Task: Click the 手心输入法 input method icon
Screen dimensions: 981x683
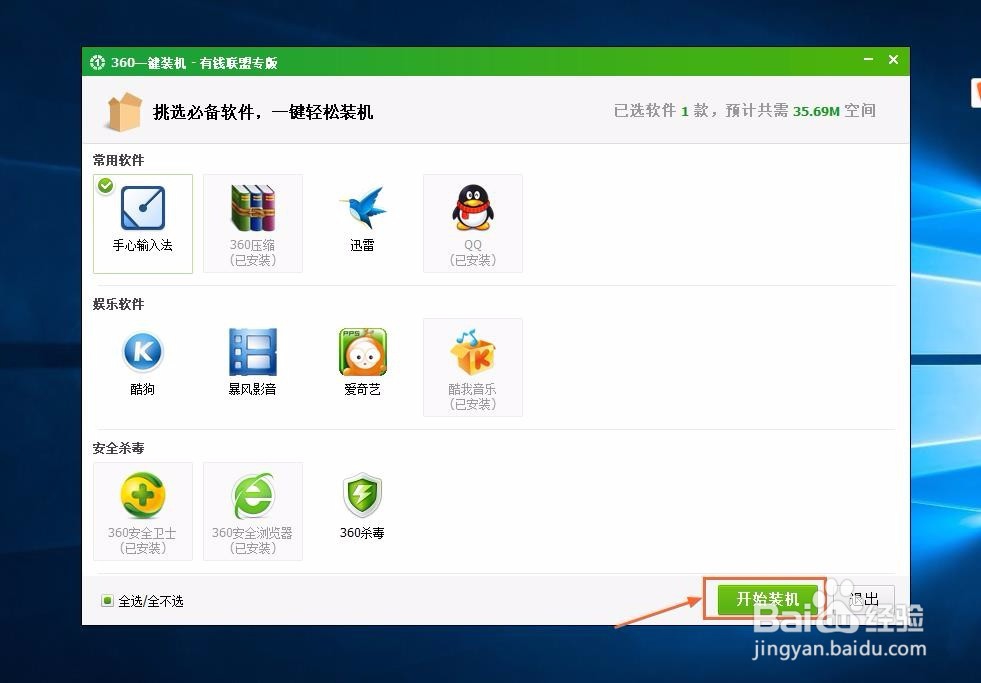Action: pyautogui.click(x=142, y=210)
